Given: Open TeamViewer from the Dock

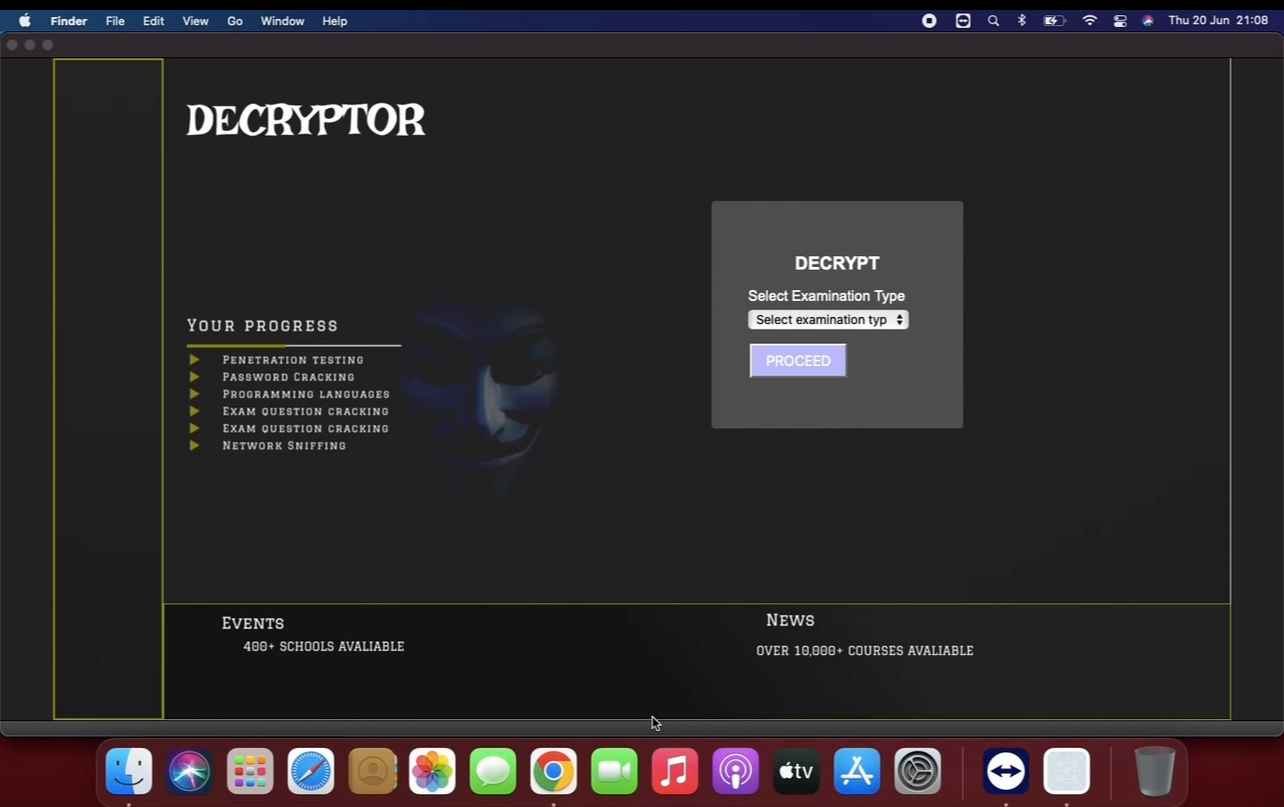Looking at the screenshot, I should tap(1005, 772).
